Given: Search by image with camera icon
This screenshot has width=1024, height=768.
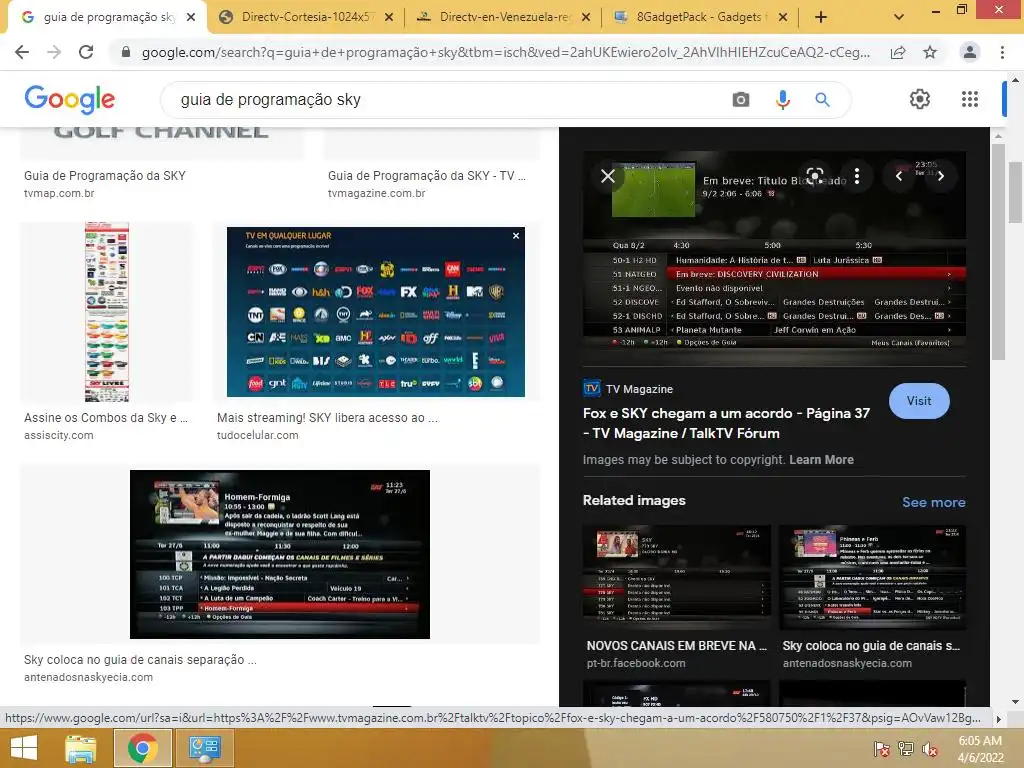Looking at the screenshot, I should coord(741,99).
